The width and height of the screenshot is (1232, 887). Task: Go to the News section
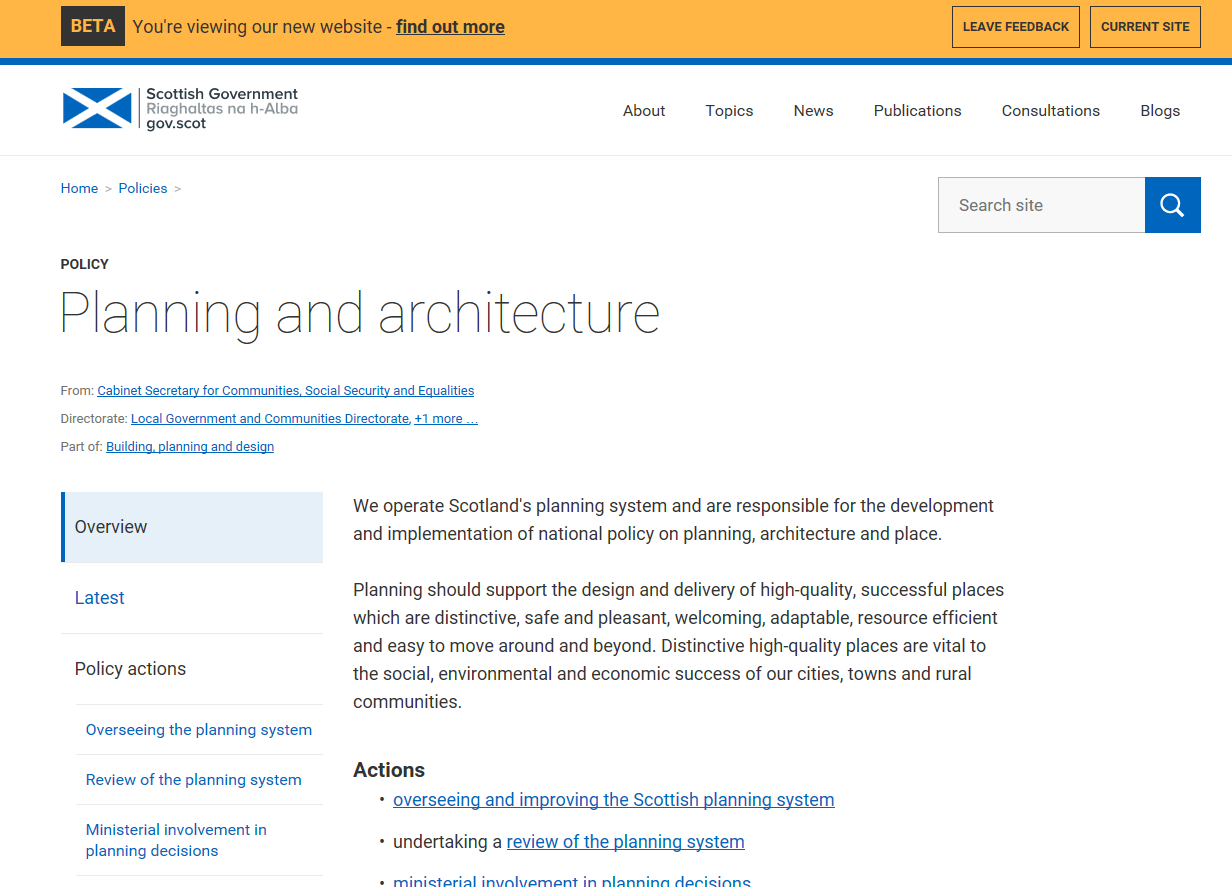point(813,111)
